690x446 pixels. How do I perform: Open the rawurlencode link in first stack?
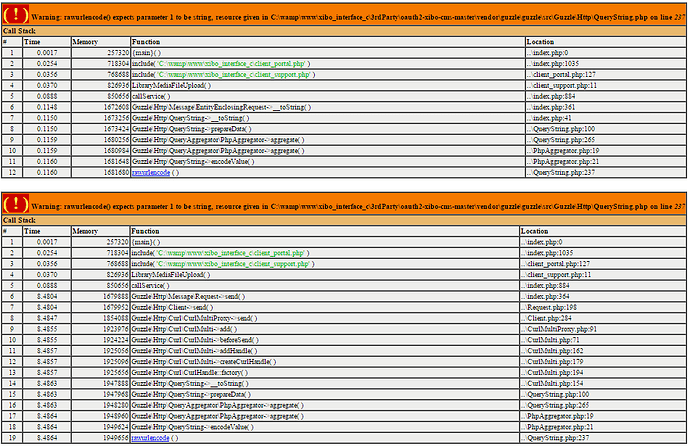click(x=151, y=172)
